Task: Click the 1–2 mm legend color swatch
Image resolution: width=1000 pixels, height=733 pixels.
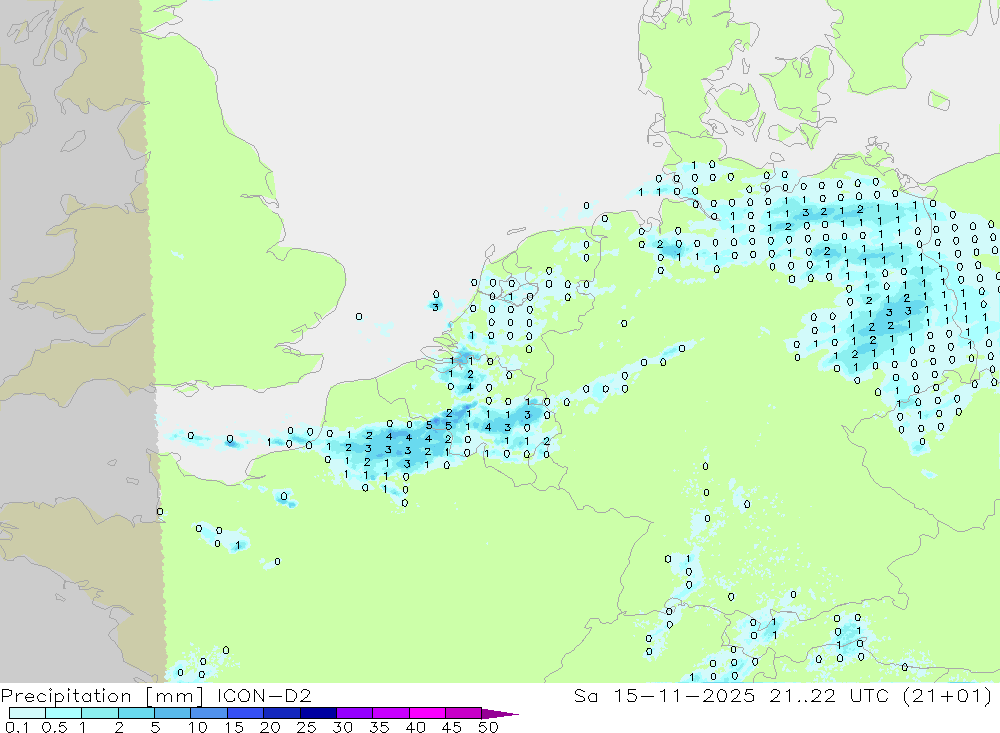Action: pos(100,713)
